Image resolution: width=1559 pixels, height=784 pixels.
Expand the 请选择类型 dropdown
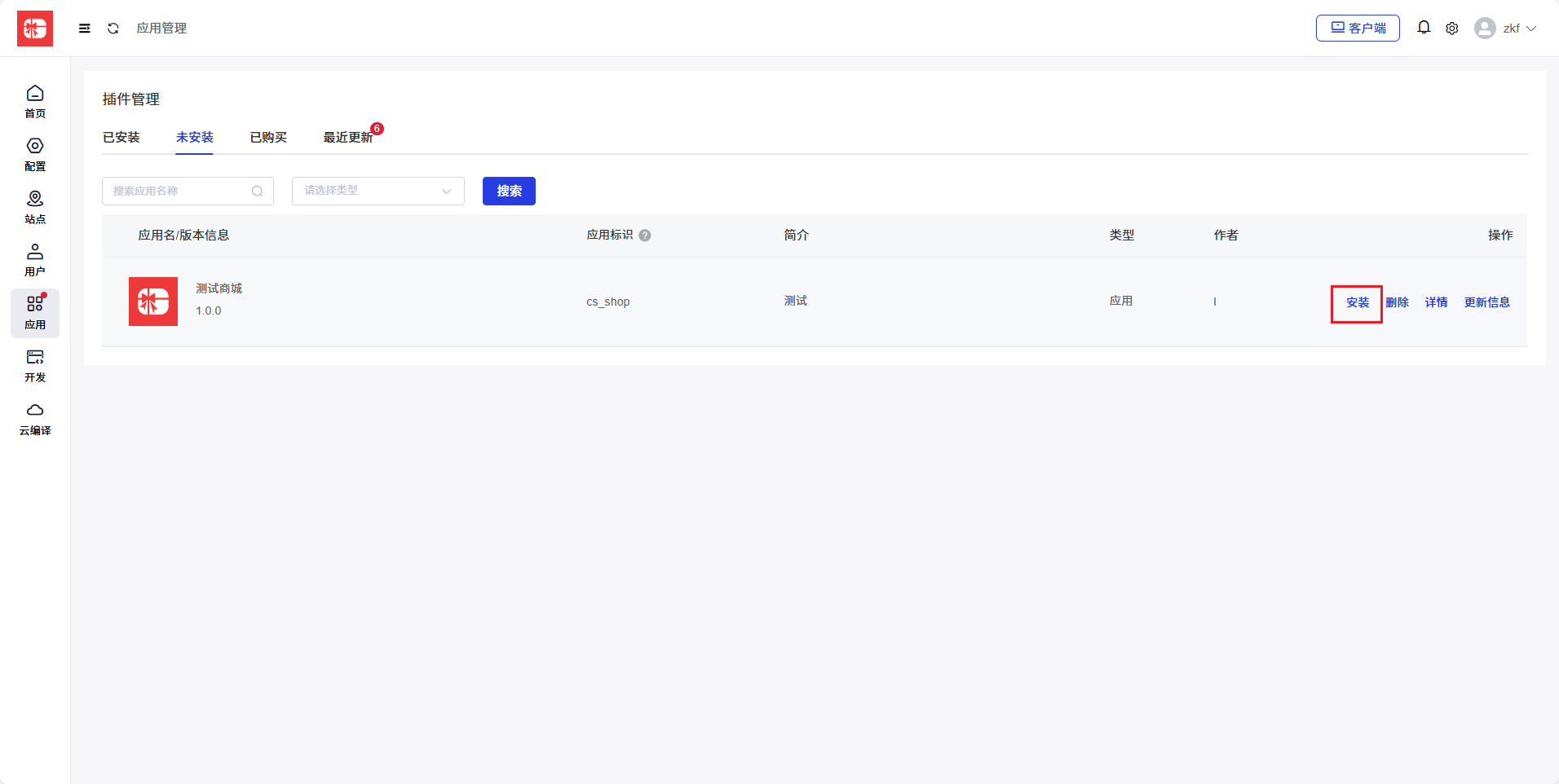pos(378,191)
